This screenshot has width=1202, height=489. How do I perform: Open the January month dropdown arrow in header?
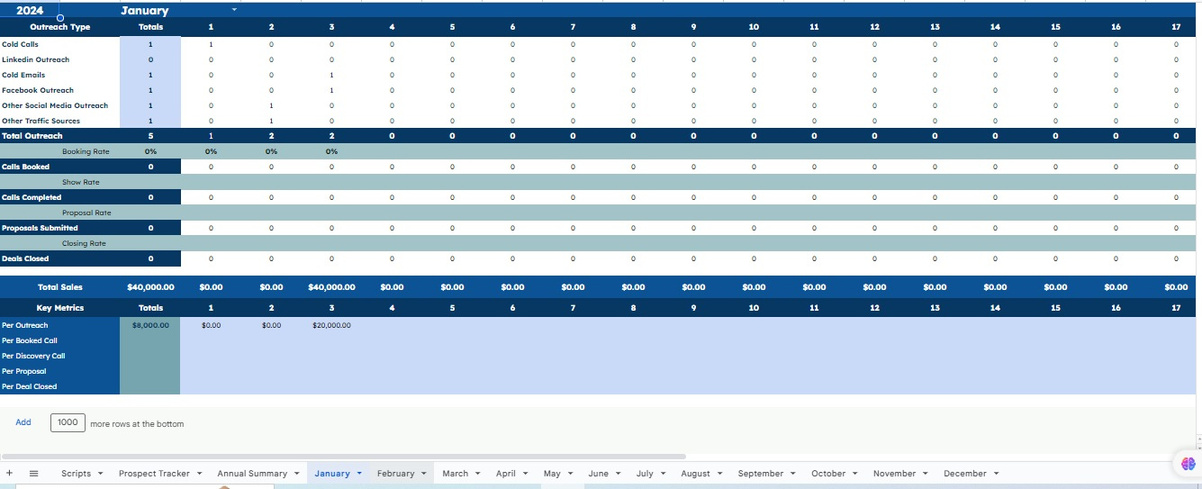pos(234,9)
